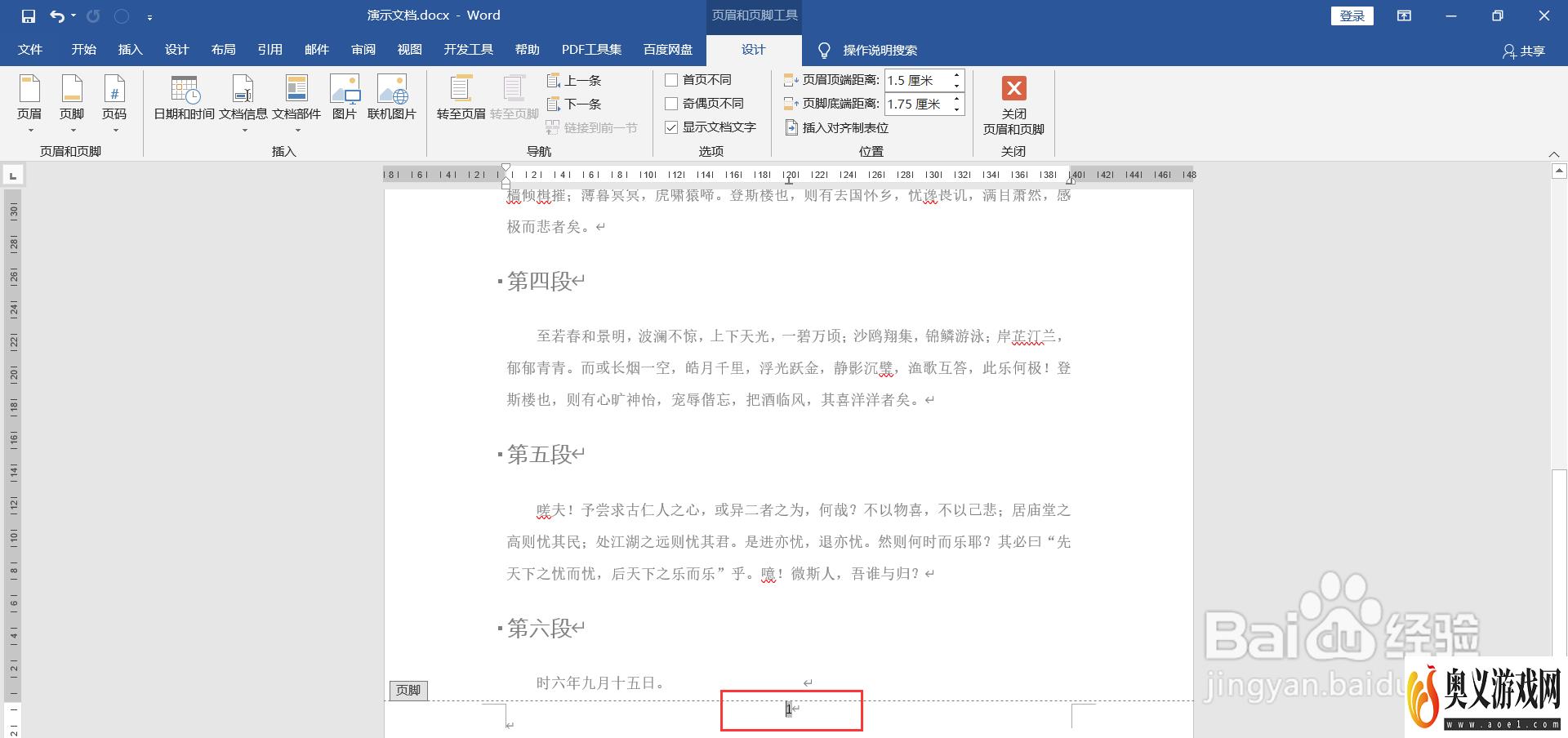Click 页眉顶端距离 value field
This screenshot has height=738, width=1568.
click(x=916, y=80)
